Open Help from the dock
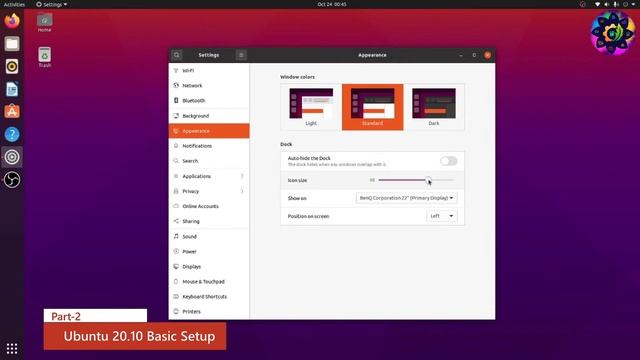Viewport: 640px width, 360px height. click(x=12, y=134)
